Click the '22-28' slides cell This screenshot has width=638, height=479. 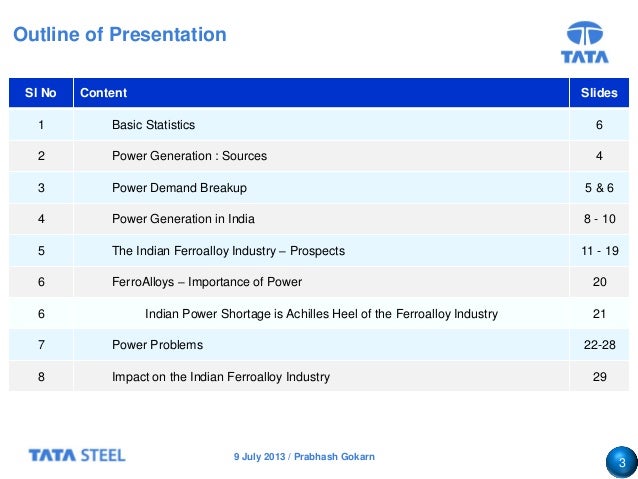pos(599,345)
